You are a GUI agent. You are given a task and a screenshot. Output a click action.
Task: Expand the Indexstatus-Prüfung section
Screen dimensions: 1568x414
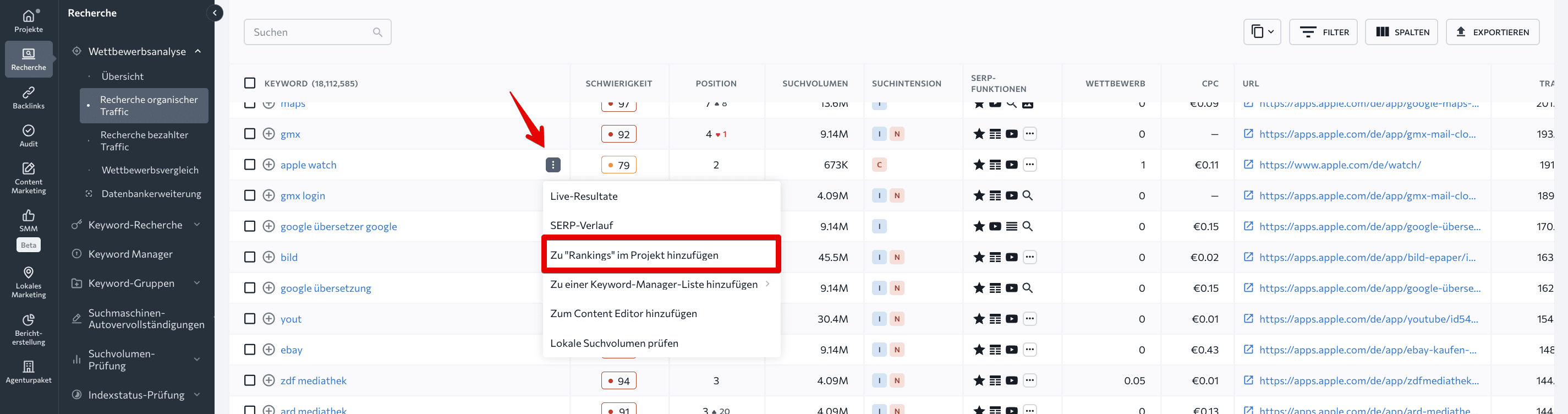click(197, 395)
